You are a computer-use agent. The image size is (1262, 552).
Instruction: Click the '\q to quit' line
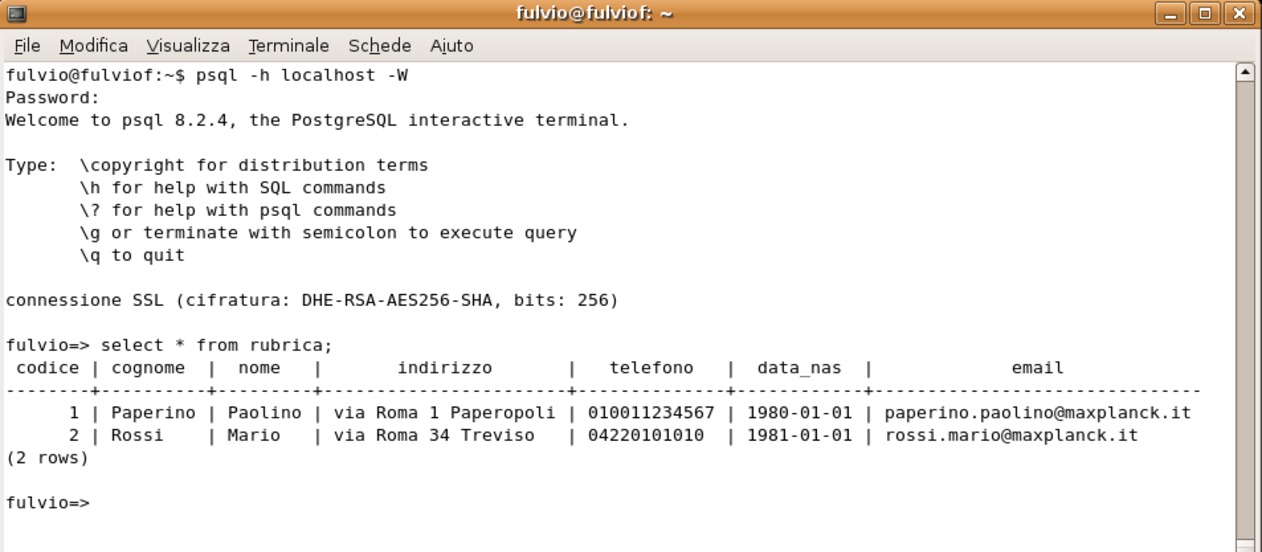click(132, 255)
